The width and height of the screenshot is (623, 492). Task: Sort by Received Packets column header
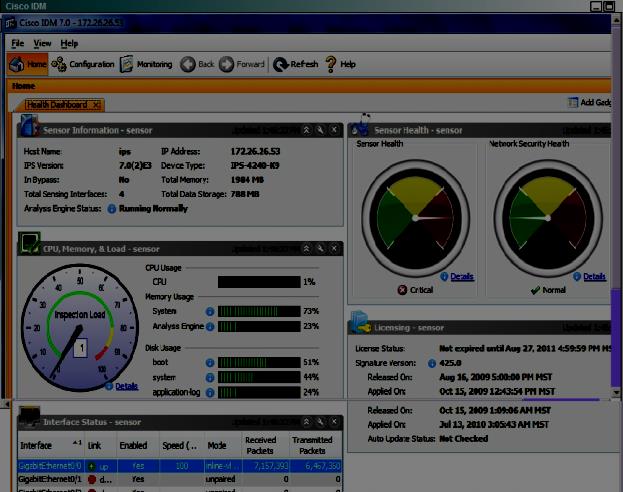pos(265,446)
